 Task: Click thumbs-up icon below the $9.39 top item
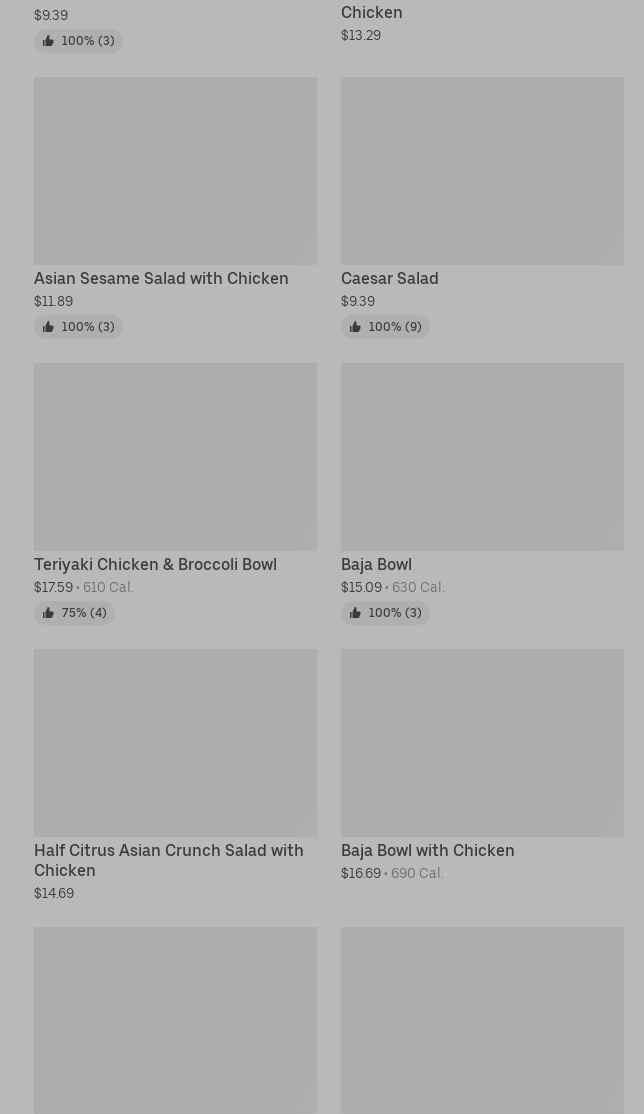(x=48, y=41)
